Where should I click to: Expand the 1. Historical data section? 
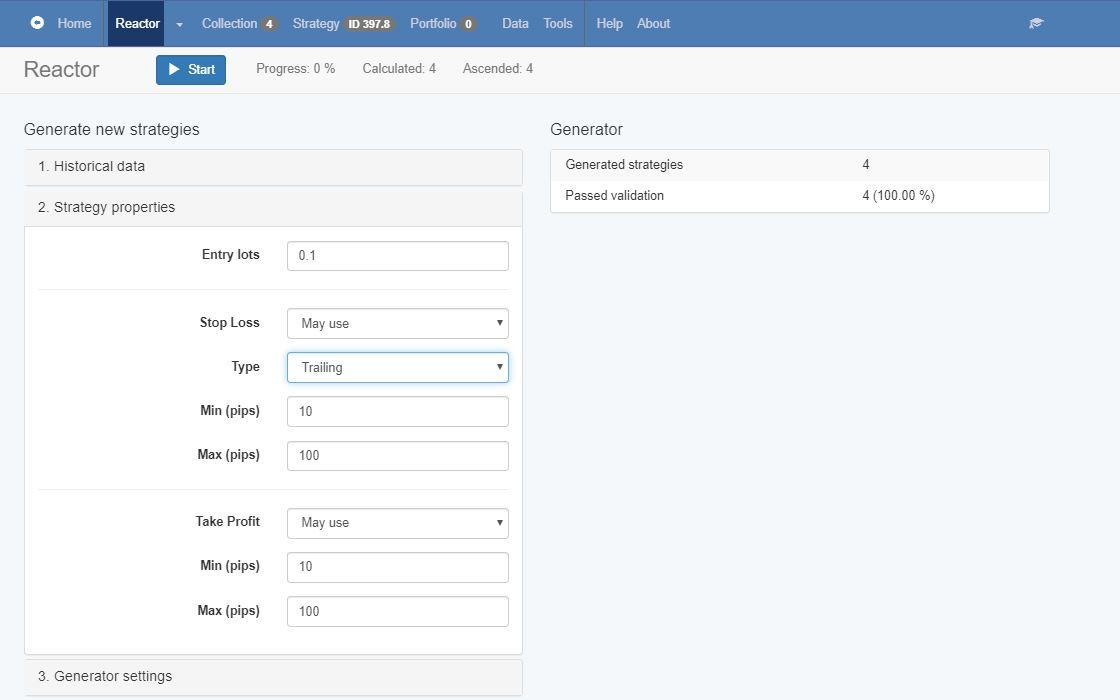click(274, 166)
